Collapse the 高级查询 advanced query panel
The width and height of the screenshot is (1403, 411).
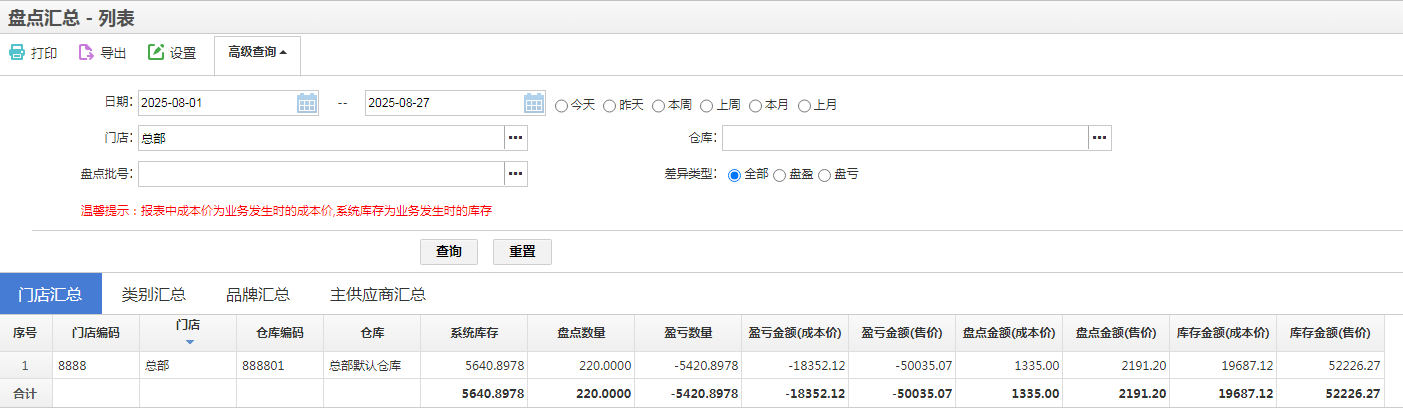(257, 53)
